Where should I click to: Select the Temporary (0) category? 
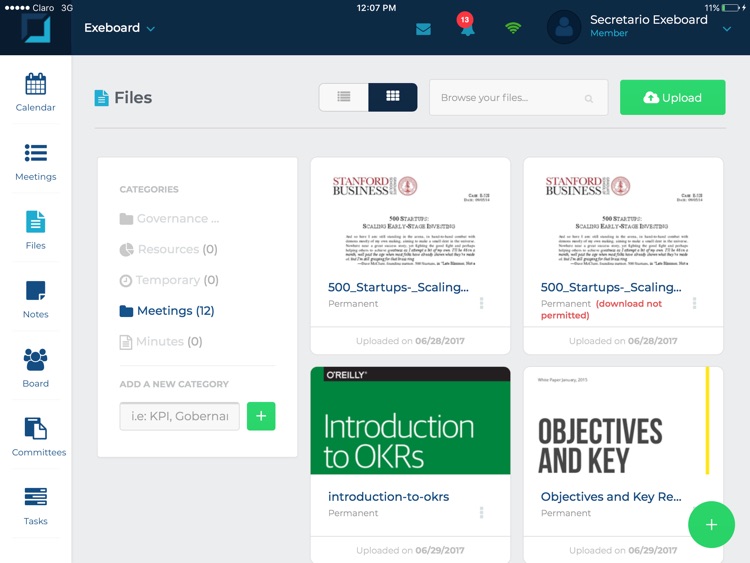pyautogui.click(x=169, y=280)
